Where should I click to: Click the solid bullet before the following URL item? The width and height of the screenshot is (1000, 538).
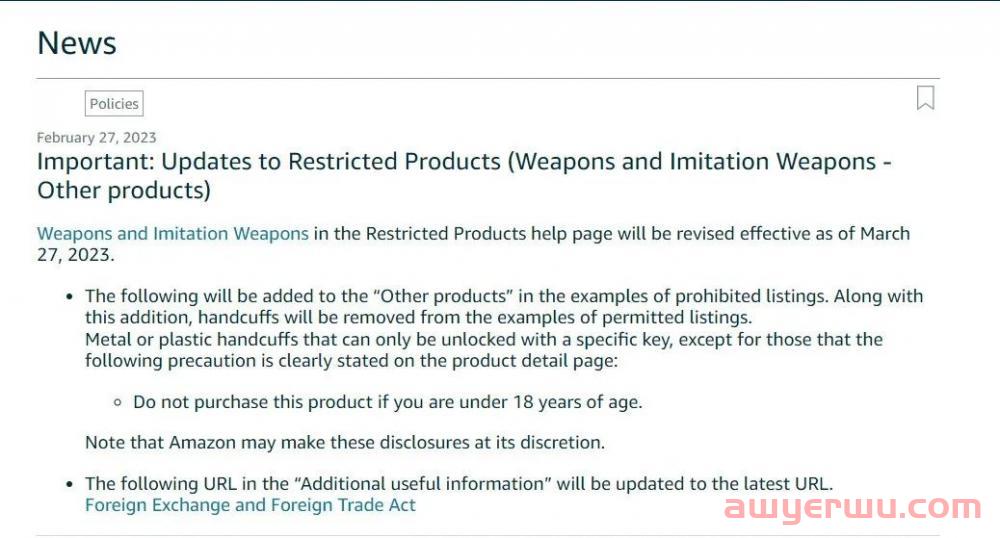point(70,484)
